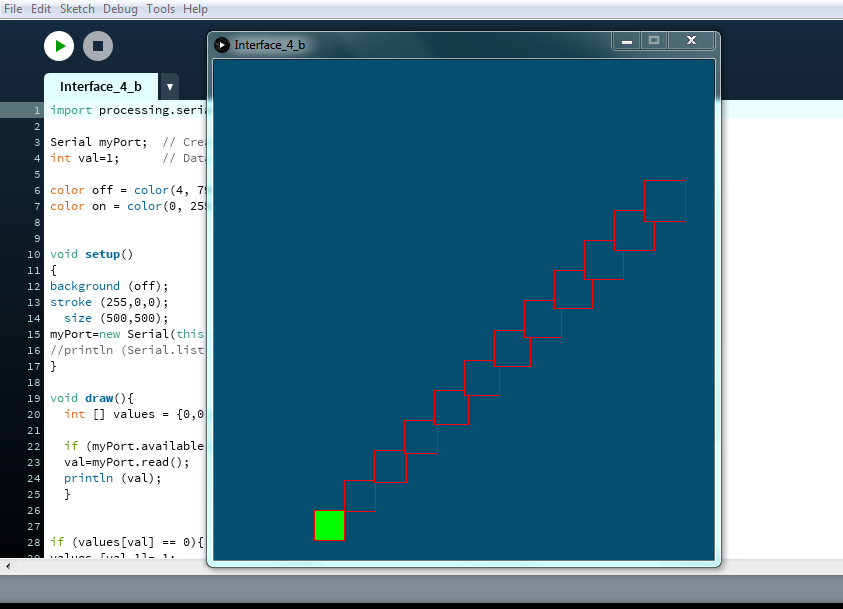Screen dimensions: 843x609
Task: Click 'void draw(){' on line 19
Action: point(92,398)
